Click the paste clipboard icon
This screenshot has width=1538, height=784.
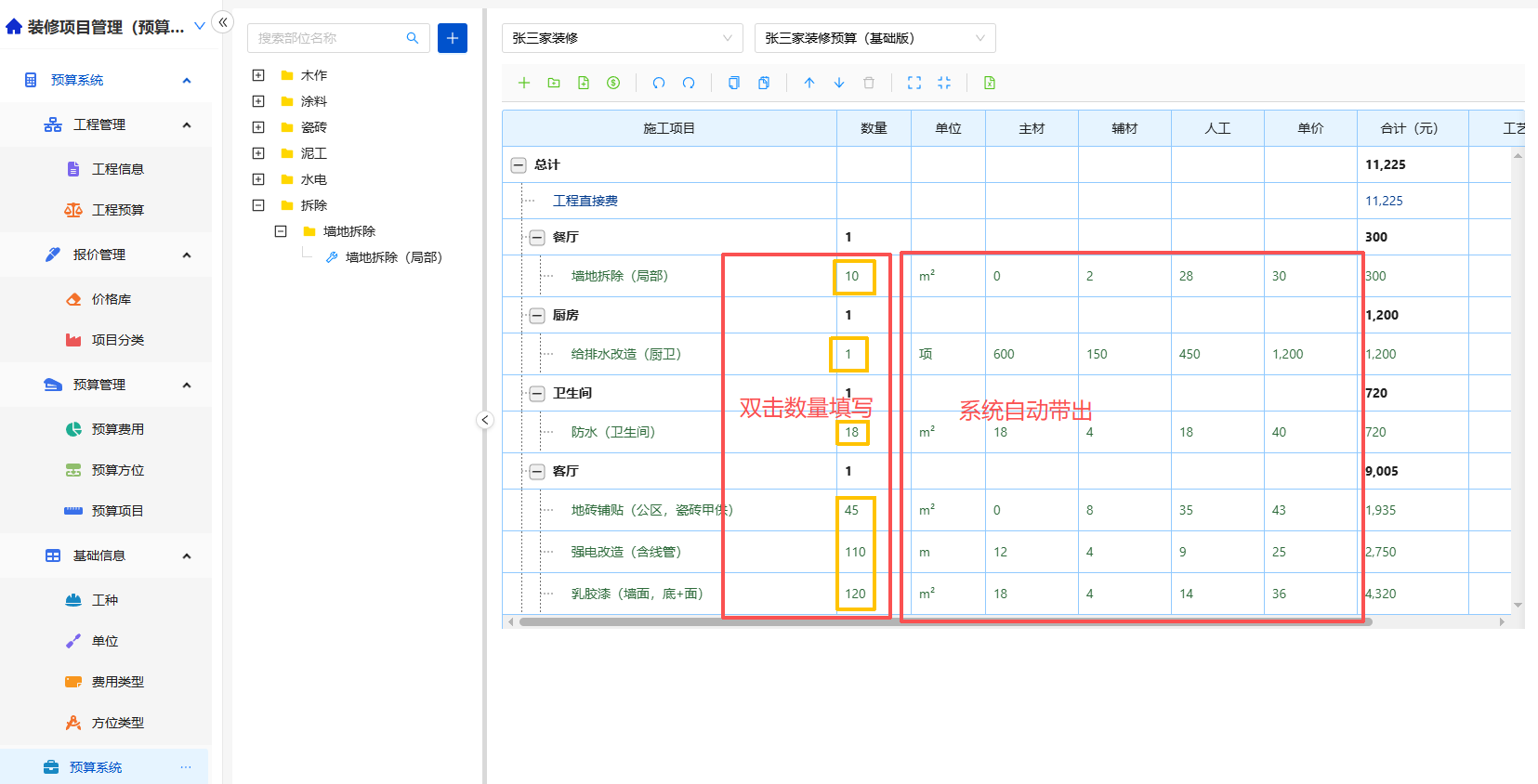(x=764, y=83)
